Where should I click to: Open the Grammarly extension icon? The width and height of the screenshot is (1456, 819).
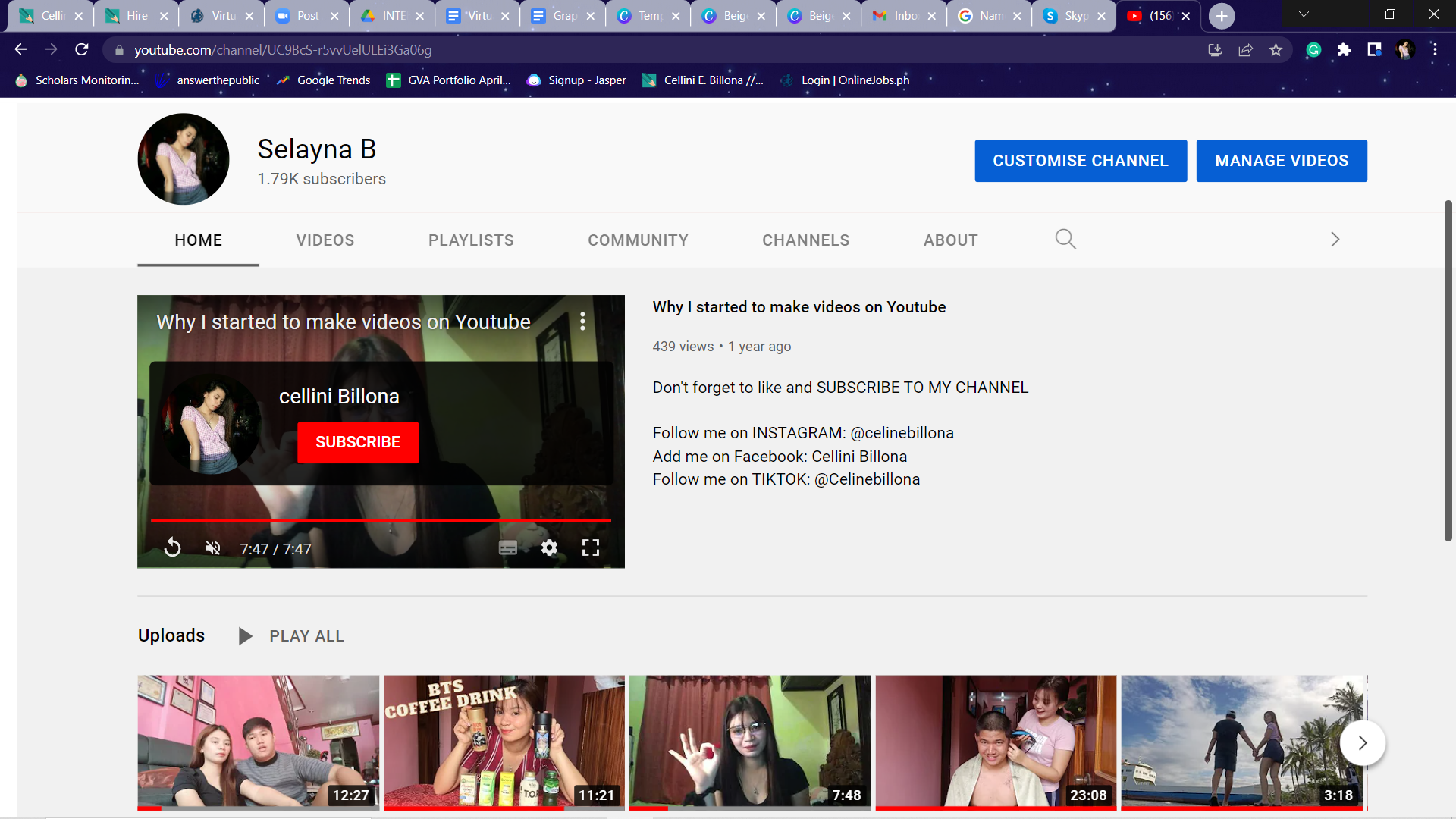[1313, 50]
